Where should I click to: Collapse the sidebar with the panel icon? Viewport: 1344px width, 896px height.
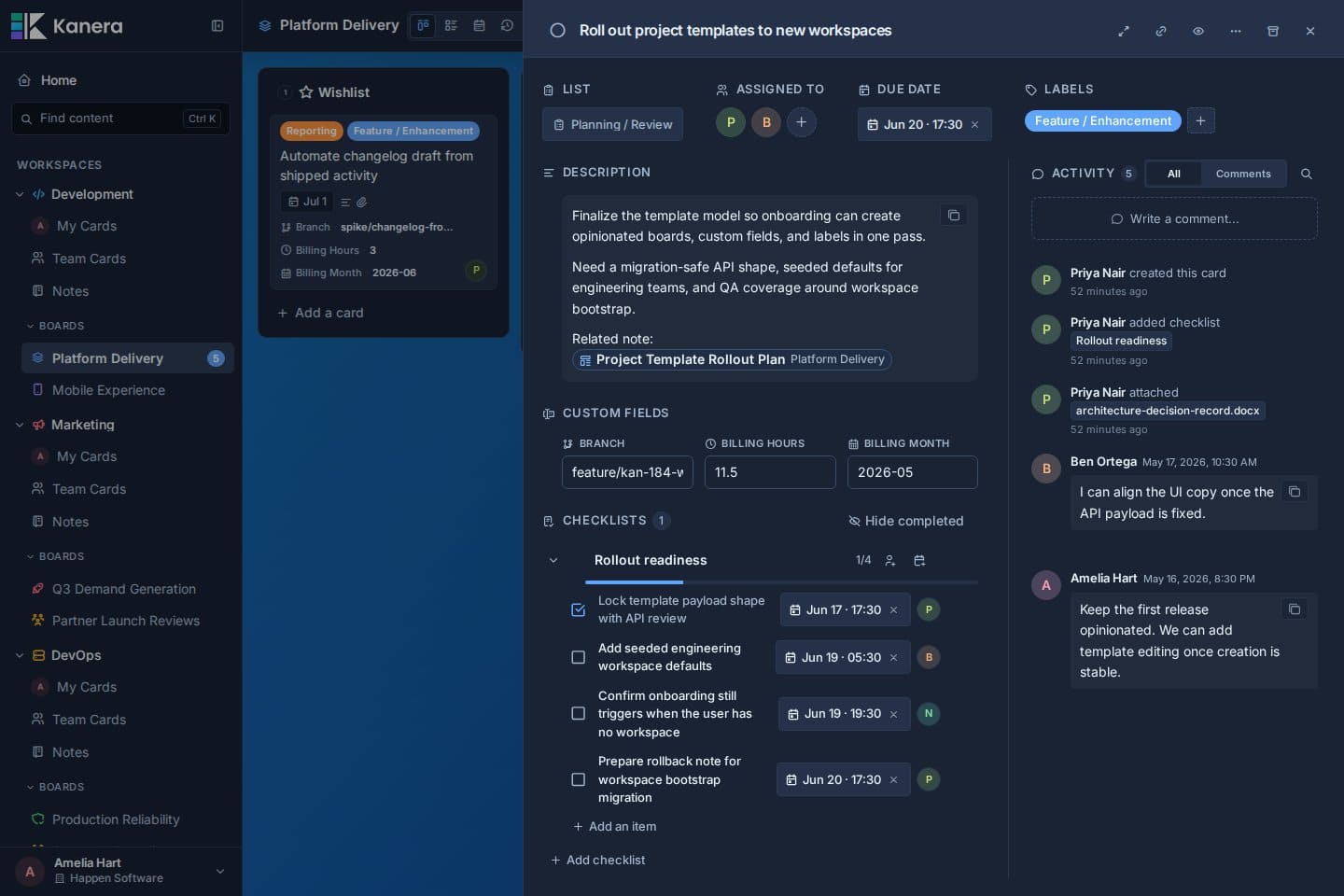[217, 26]
